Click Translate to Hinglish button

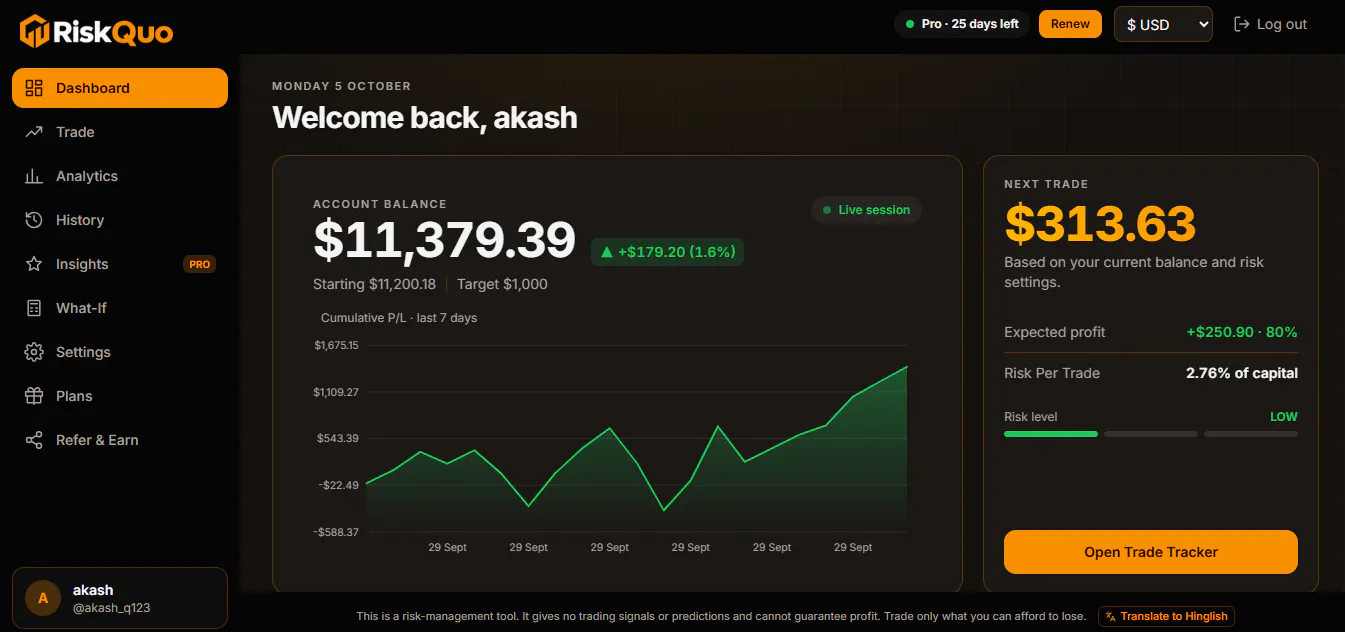point(1166,616)
